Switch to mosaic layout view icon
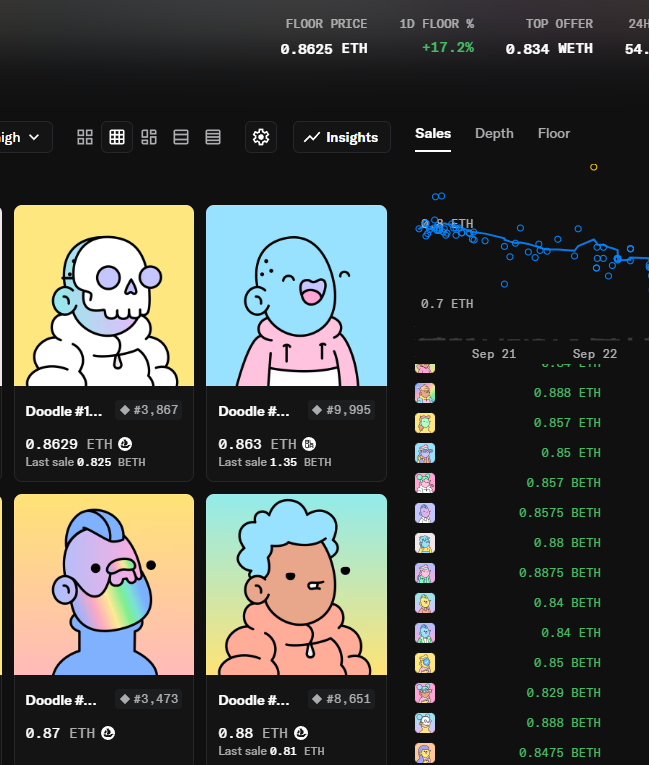The width and height of the screenshot is (649, 765). click(149, 137)
